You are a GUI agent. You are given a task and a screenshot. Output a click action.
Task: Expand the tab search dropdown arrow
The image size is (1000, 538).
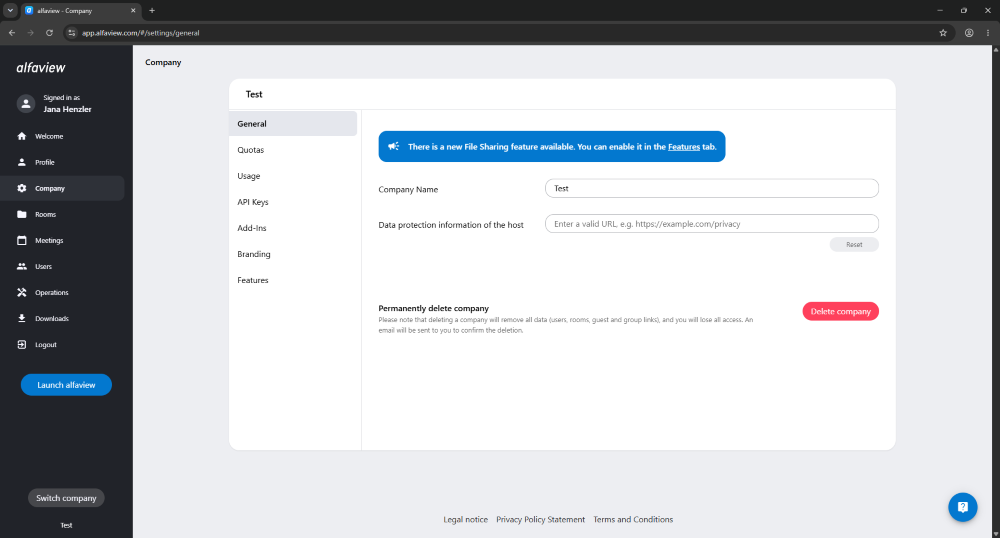click(x=10, y=10)
